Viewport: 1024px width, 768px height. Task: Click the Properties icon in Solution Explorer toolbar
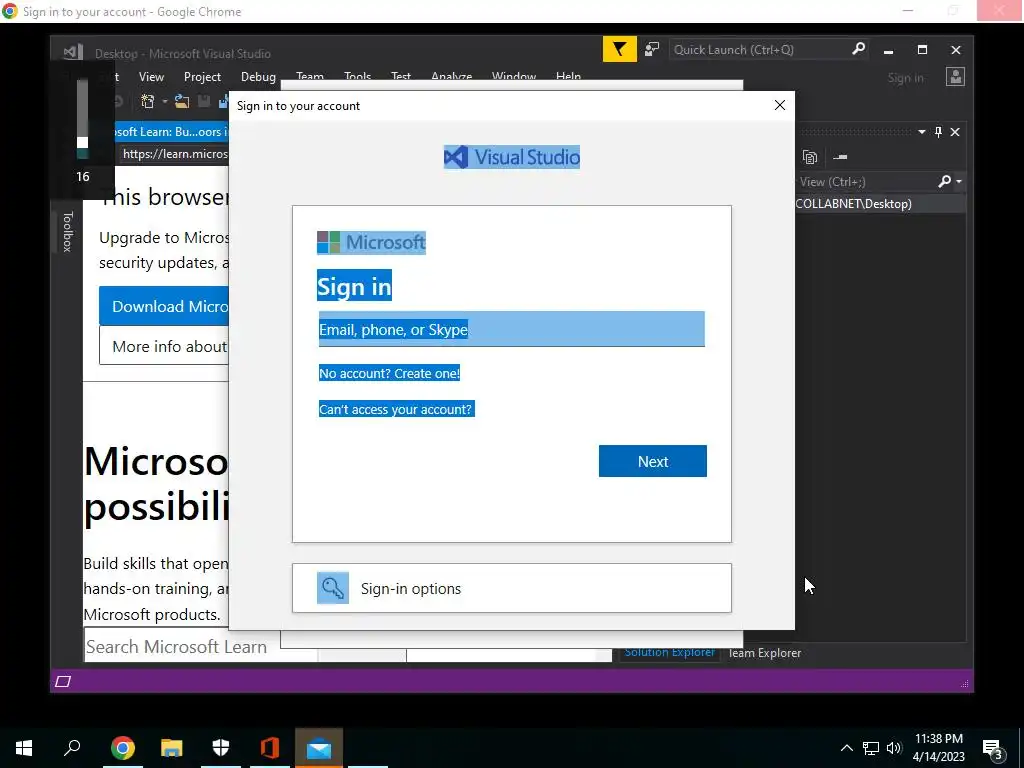pos(840,157)
